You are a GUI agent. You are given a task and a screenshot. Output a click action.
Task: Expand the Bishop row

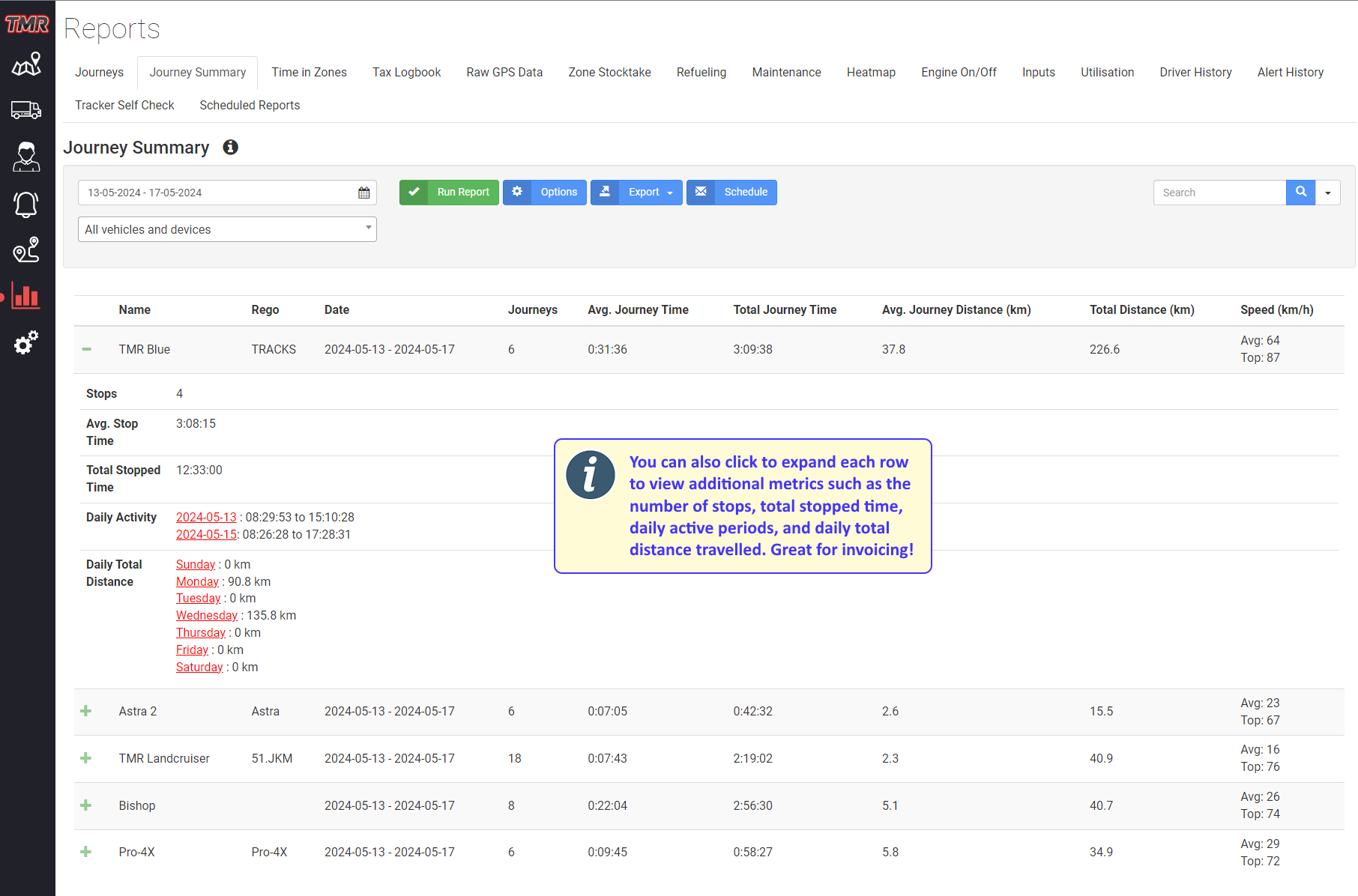86,805
